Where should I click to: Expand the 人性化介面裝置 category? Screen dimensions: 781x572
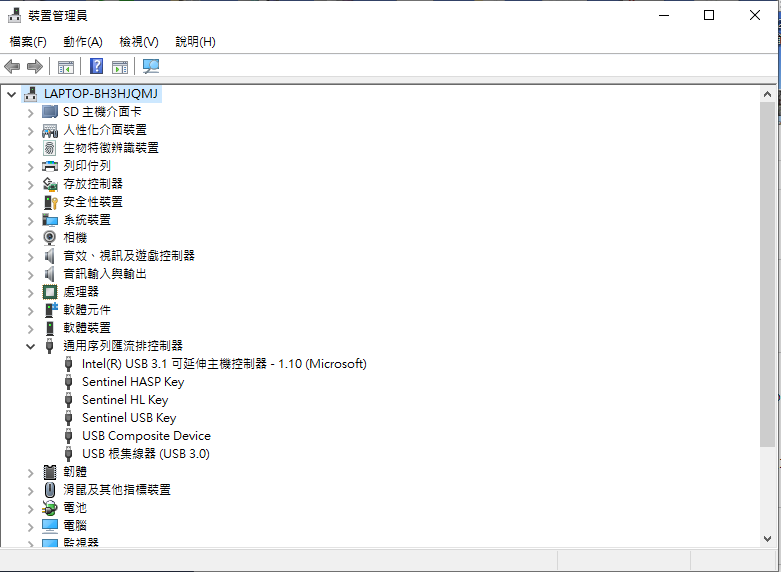tap(30, 131)
